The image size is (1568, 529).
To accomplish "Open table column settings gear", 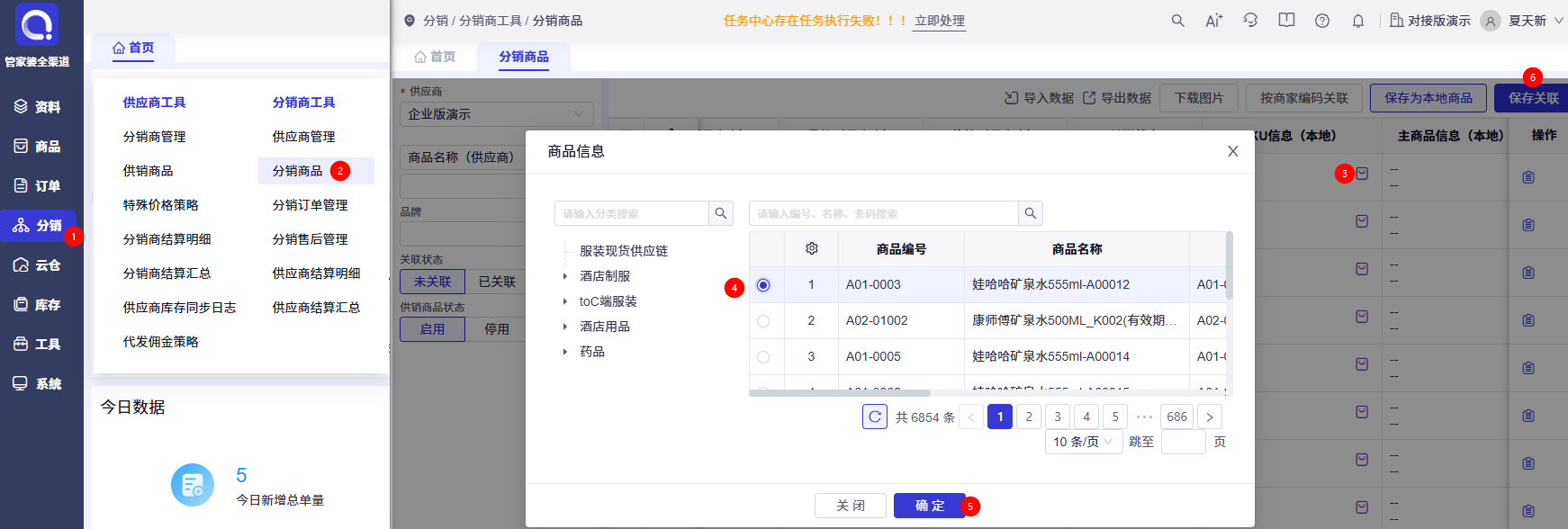I will click(x=811, y=248).
